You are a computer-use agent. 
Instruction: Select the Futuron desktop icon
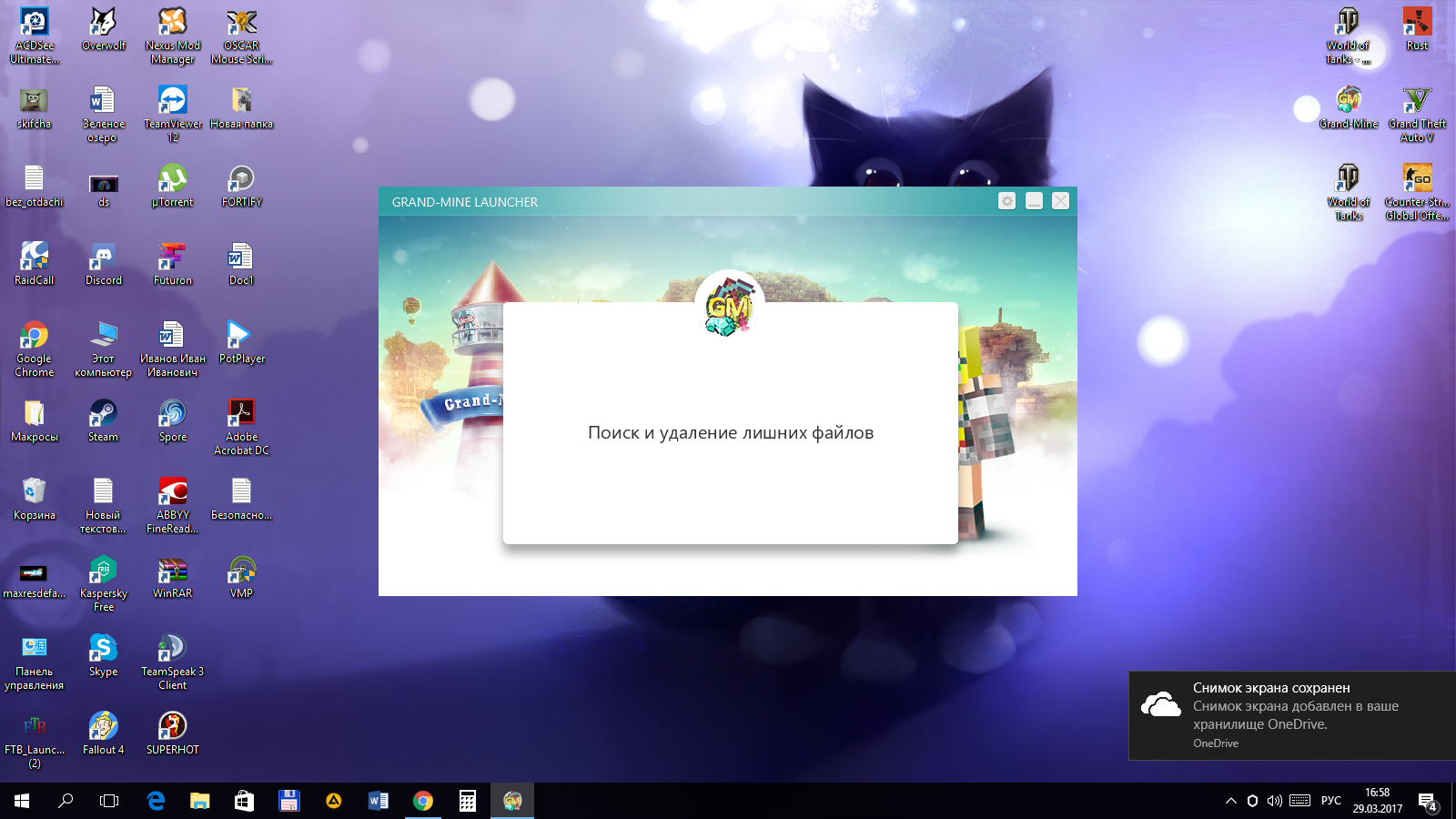pyautogui.click(x=173, y=264)
